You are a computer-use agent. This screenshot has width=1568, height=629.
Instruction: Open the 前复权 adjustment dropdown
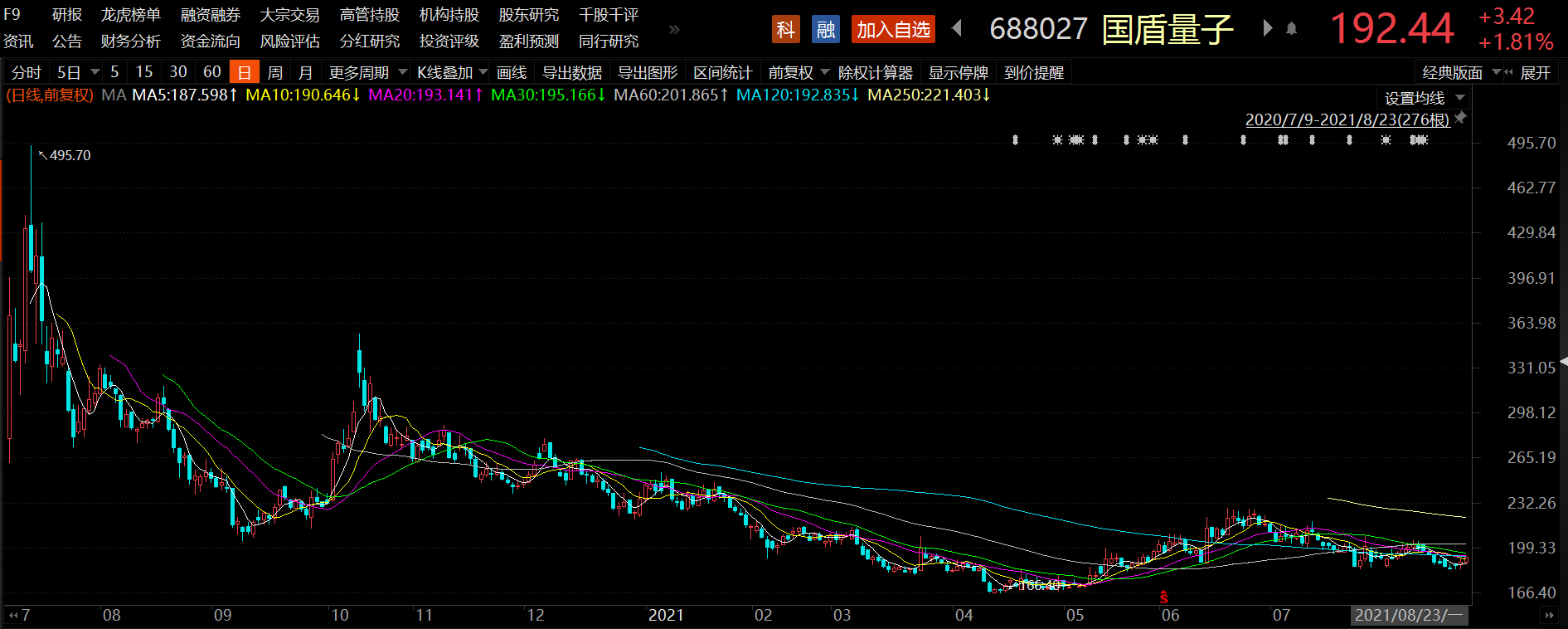point(799,73)
